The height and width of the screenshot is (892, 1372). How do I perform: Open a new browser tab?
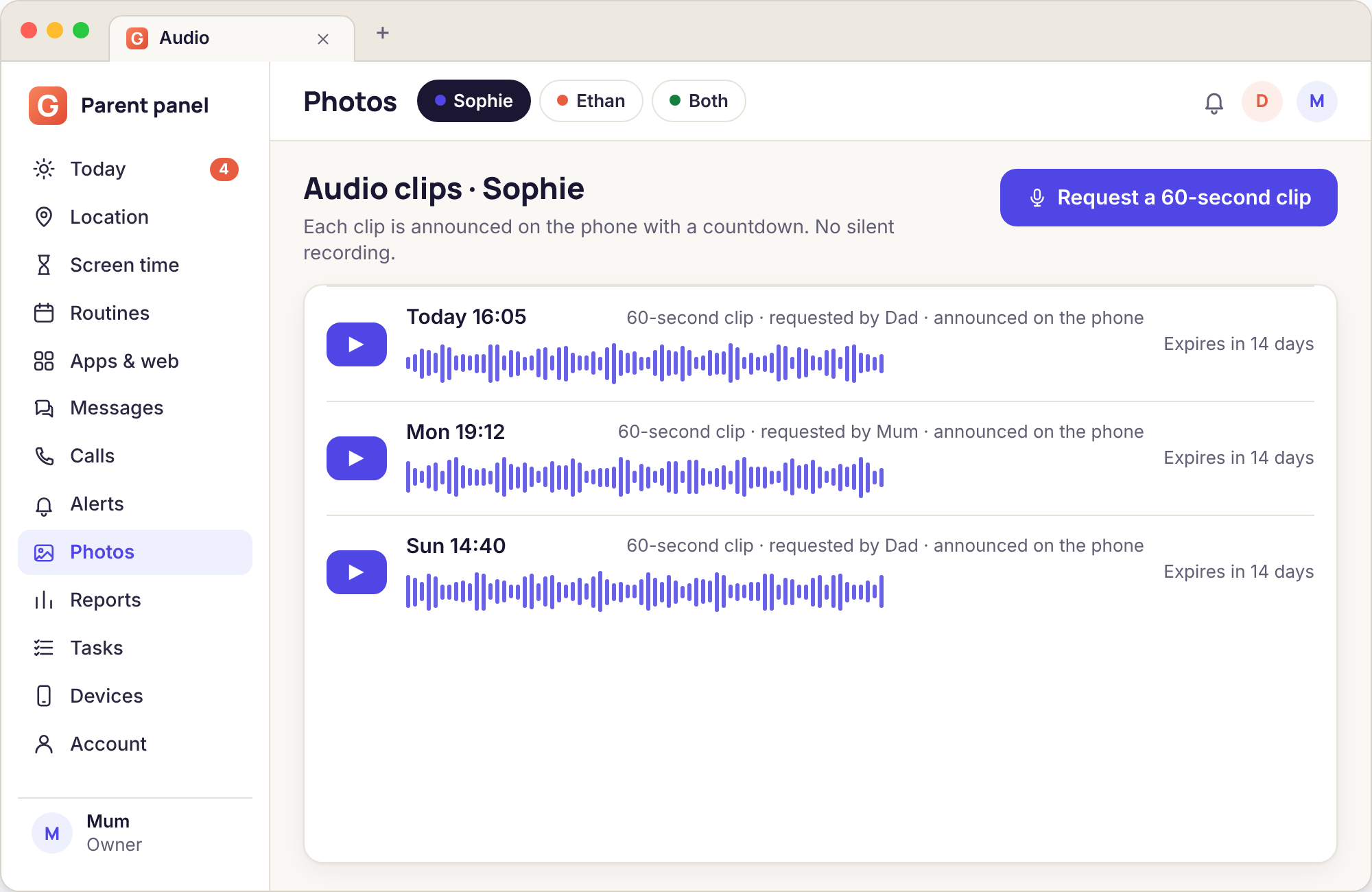(383, 33)
